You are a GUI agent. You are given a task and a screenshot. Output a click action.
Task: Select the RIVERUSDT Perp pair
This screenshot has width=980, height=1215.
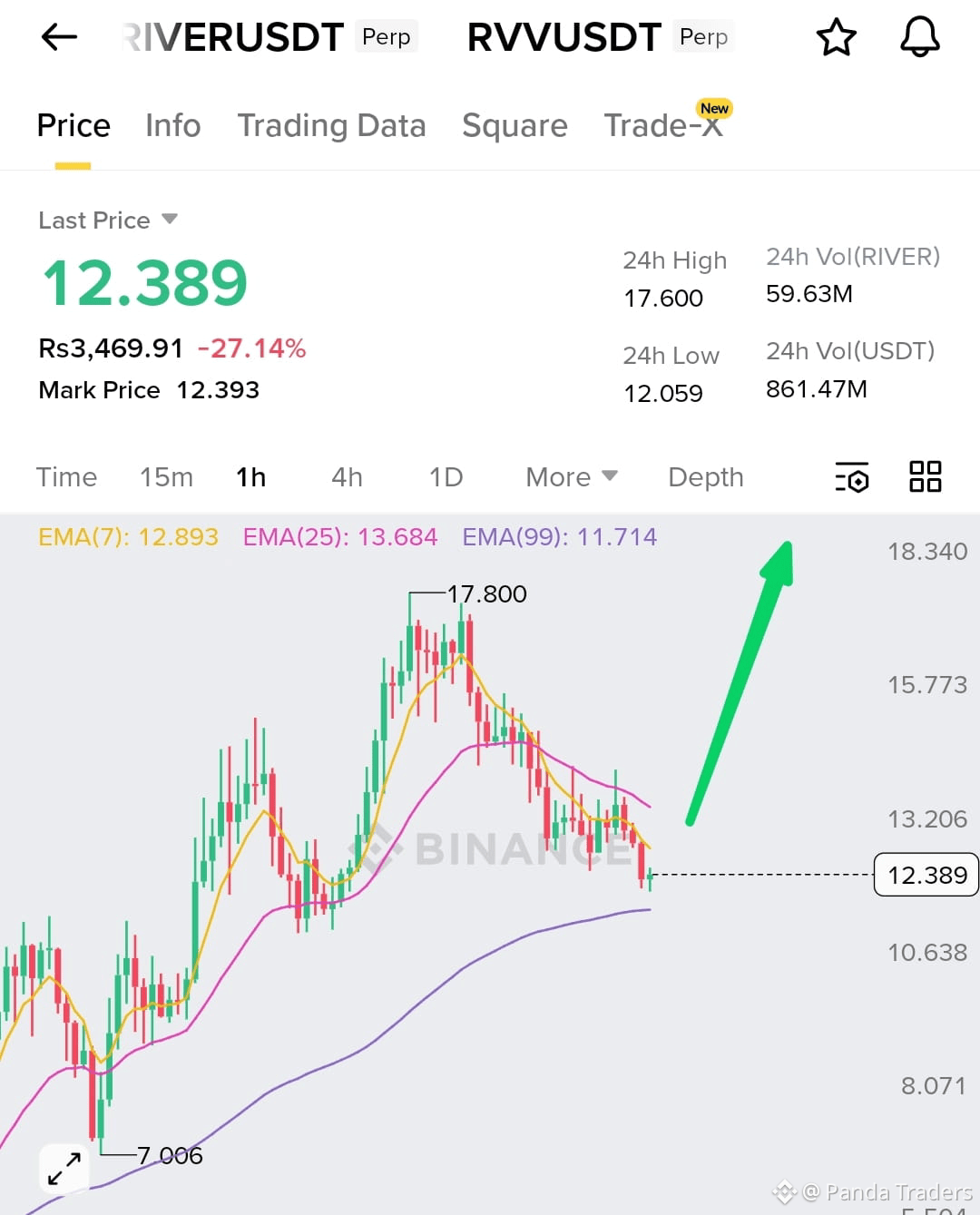click(x=269, y=37)
